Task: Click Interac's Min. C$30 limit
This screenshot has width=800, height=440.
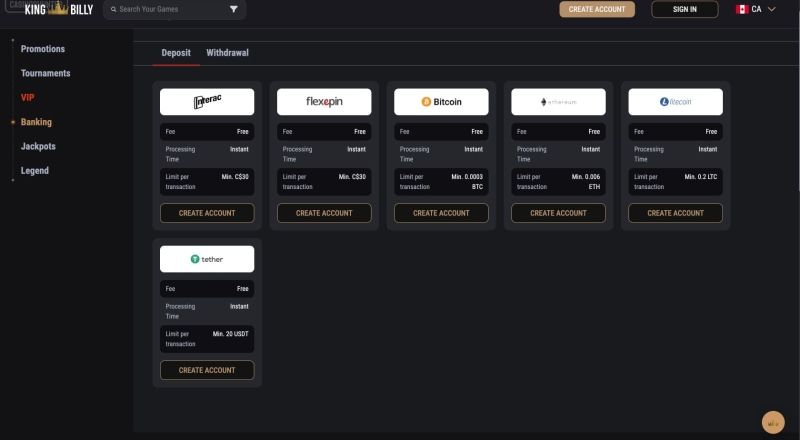Action: [x=235, y=177]
